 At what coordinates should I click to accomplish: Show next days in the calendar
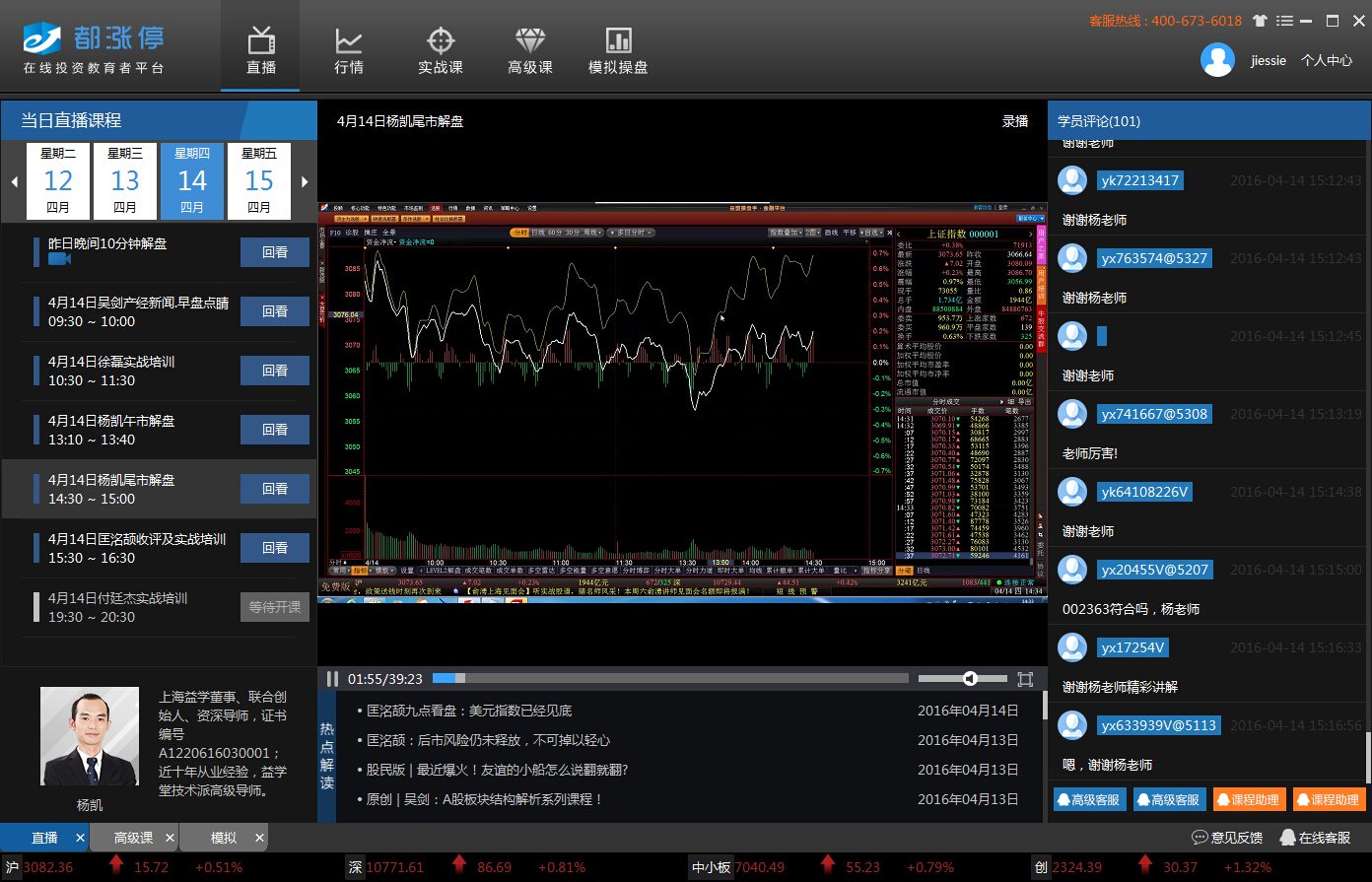tap(305, 181)
